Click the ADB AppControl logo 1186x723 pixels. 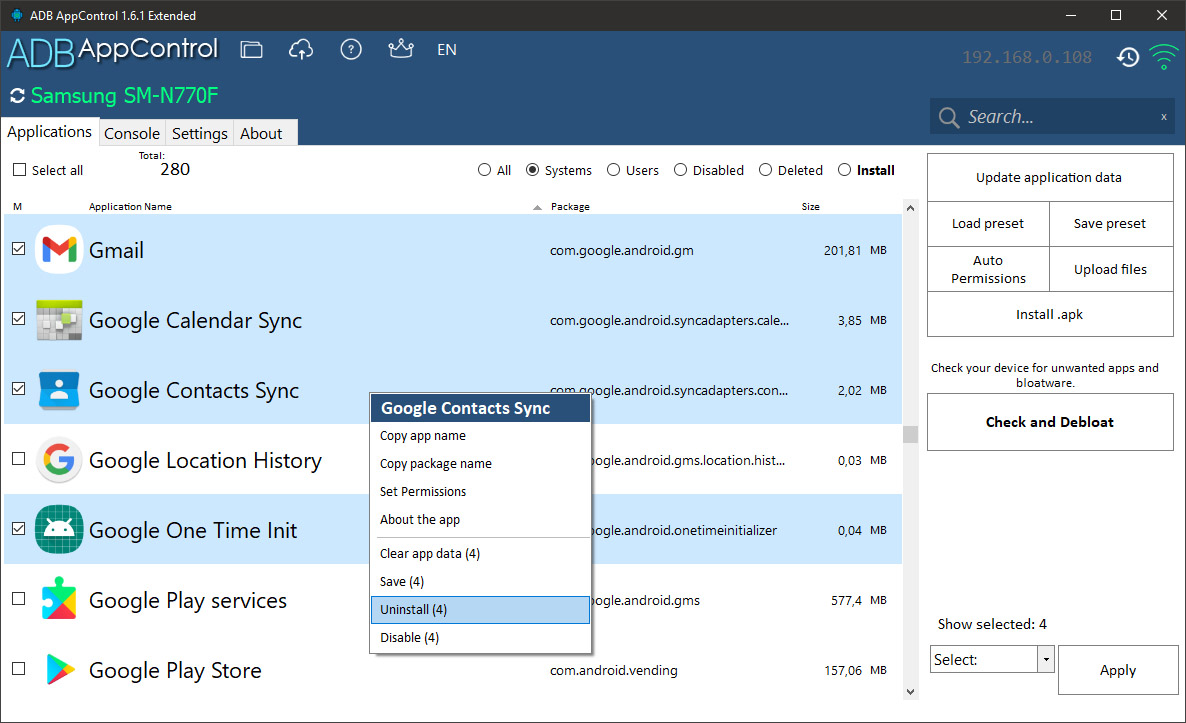click(113, 51)
